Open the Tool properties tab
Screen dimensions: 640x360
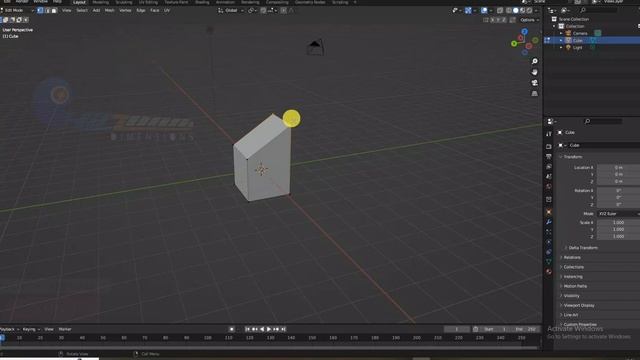pos(549,134)
